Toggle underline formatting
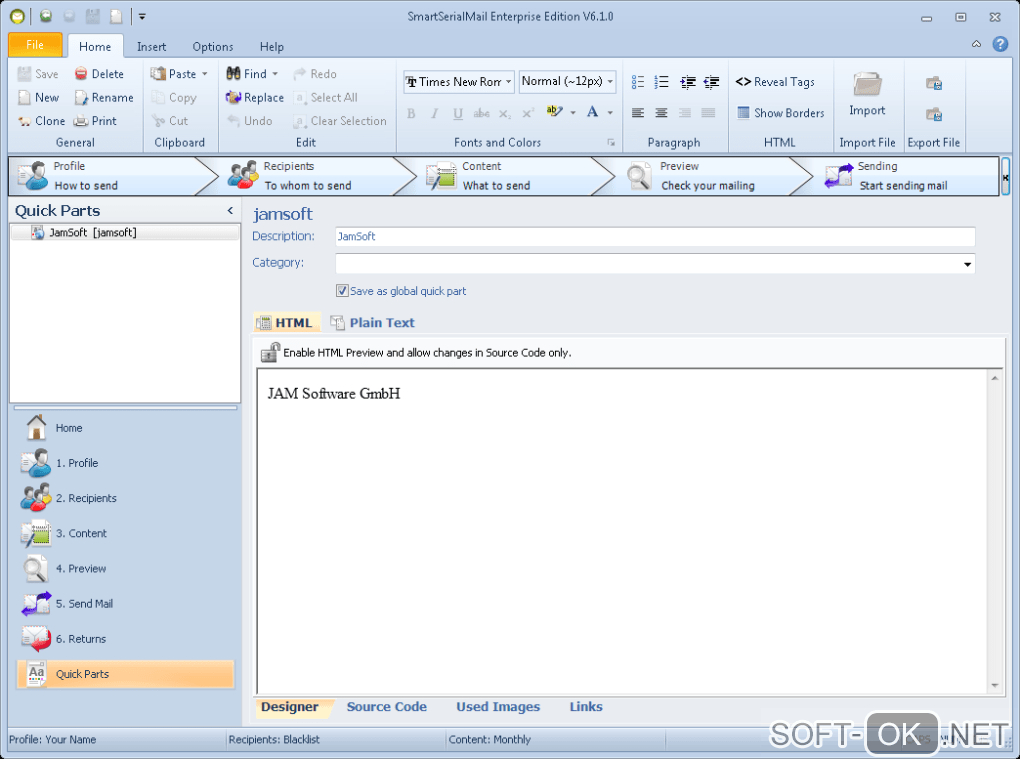The height and width of the screenshot is (759, 1020). point(458,113)
